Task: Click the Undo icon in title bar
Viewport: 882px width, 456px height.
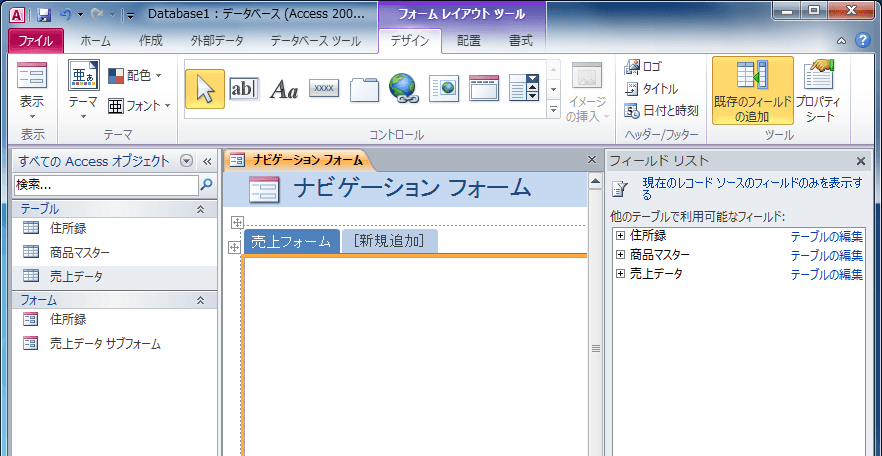Action: [65, 15]
